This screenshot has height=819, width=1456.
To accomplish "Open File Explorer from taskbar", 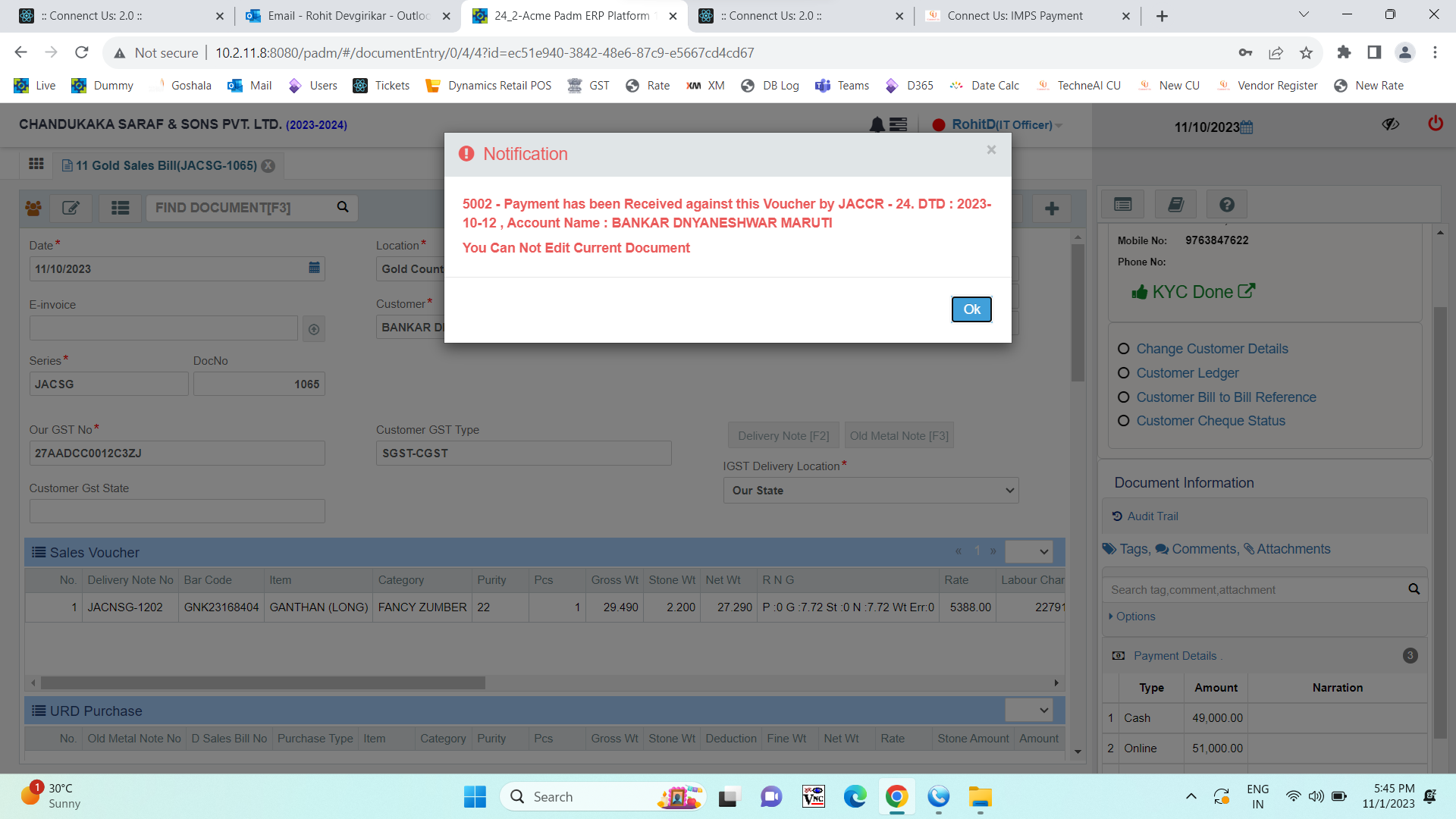I will click(980, 797).
